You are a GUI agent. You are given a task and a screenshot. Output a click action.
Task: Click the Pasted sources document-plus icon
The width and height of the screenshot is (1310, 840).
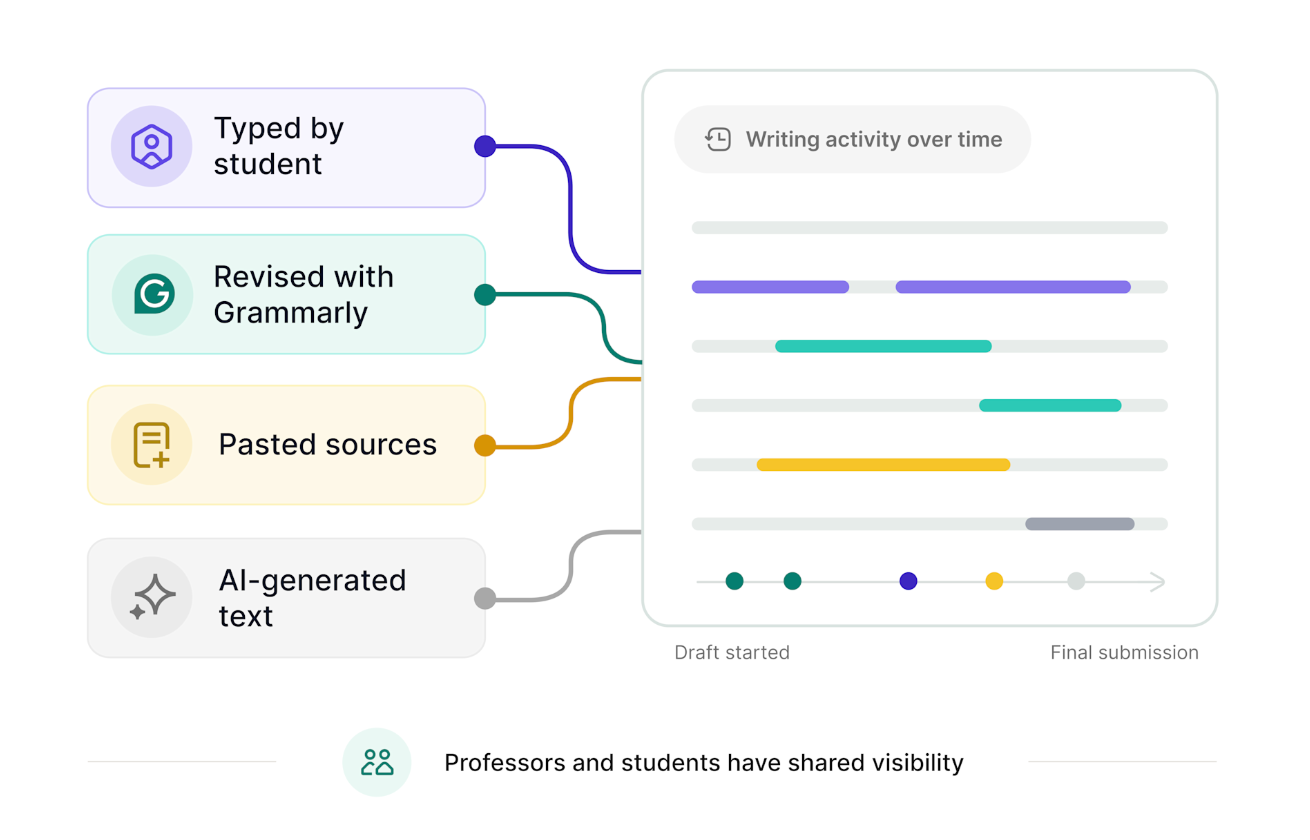point(152,445)
